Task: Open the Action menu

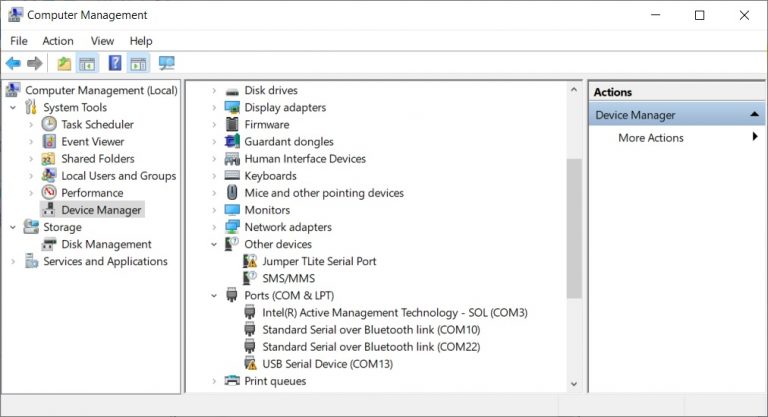Action: click(58, 41)
